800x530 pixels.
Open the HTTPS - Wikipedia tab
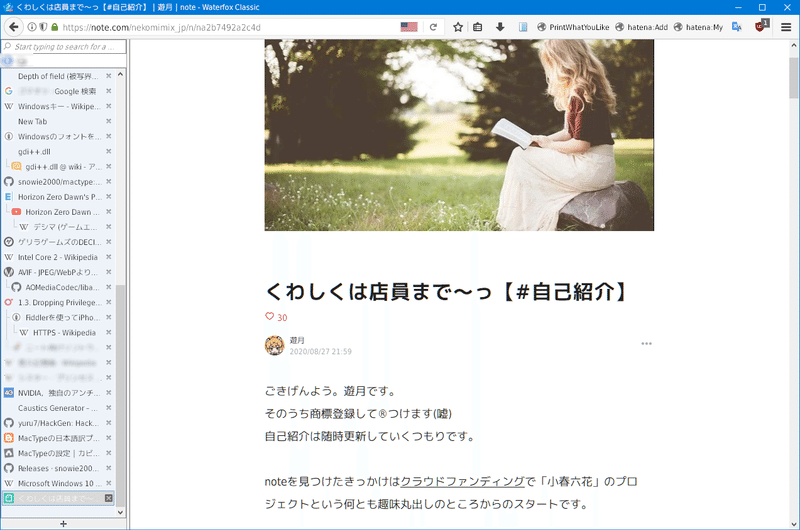coord(58,333)
